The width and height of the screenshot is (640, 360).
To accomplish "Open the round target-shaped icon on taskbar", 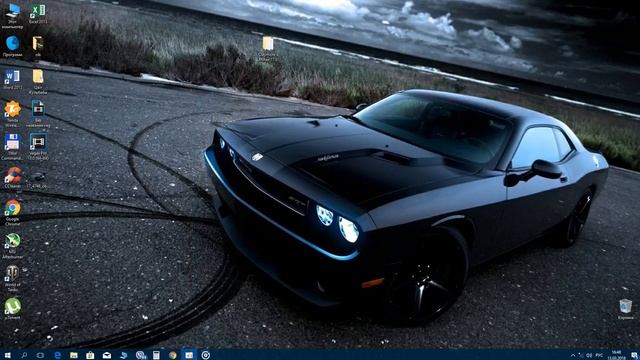I will [206, 355].
